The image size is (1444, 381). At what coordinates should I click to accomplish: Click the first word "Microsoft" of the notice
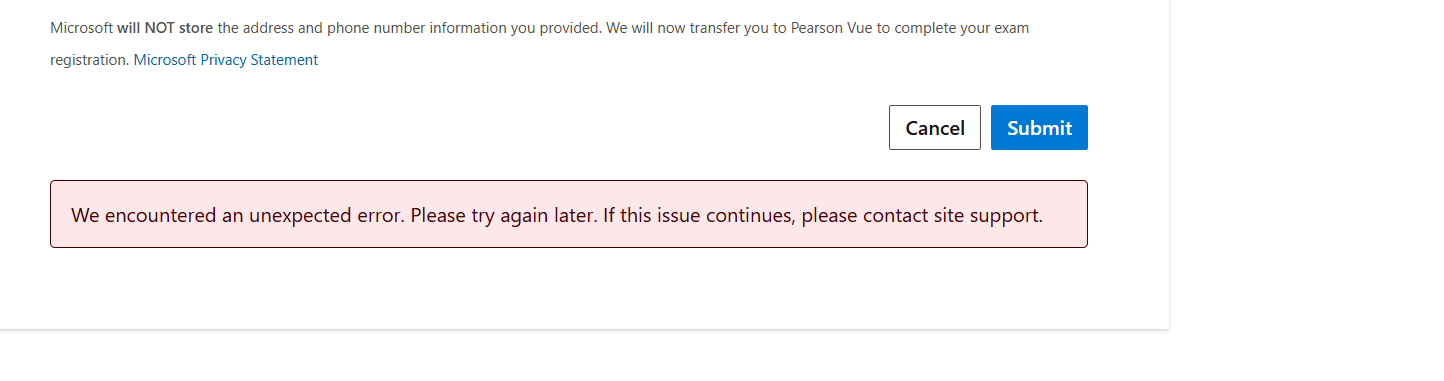click(81, 28)
